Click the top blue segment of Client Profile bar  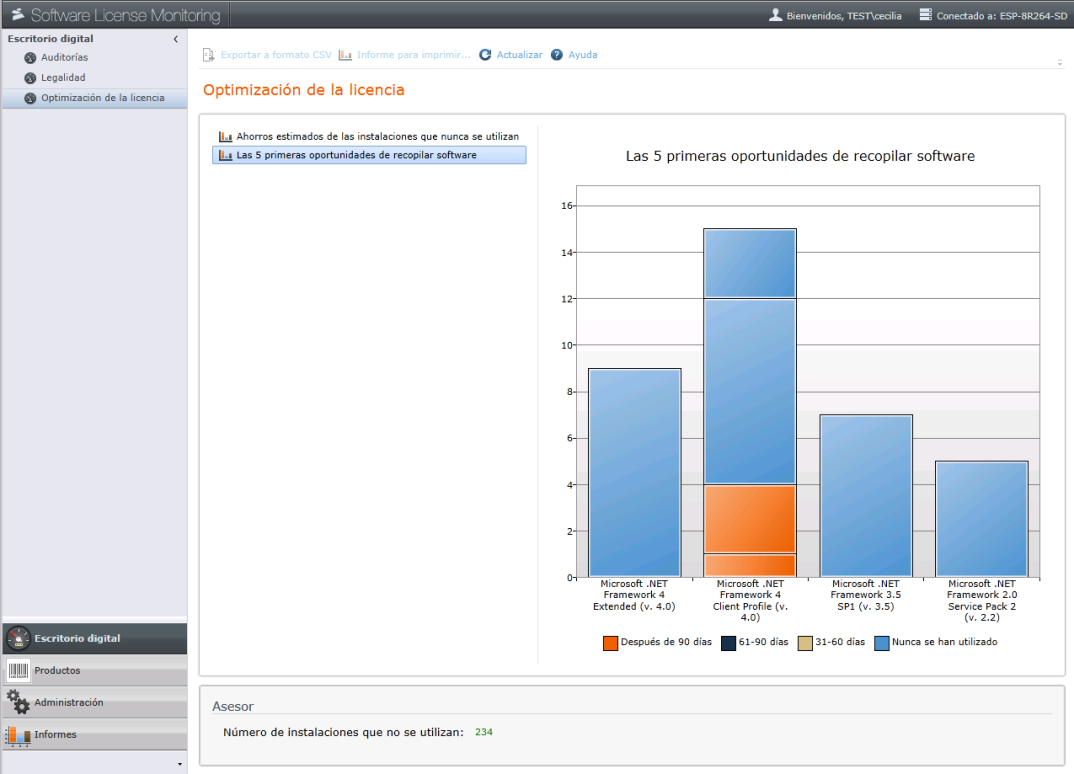pos(750,264)
